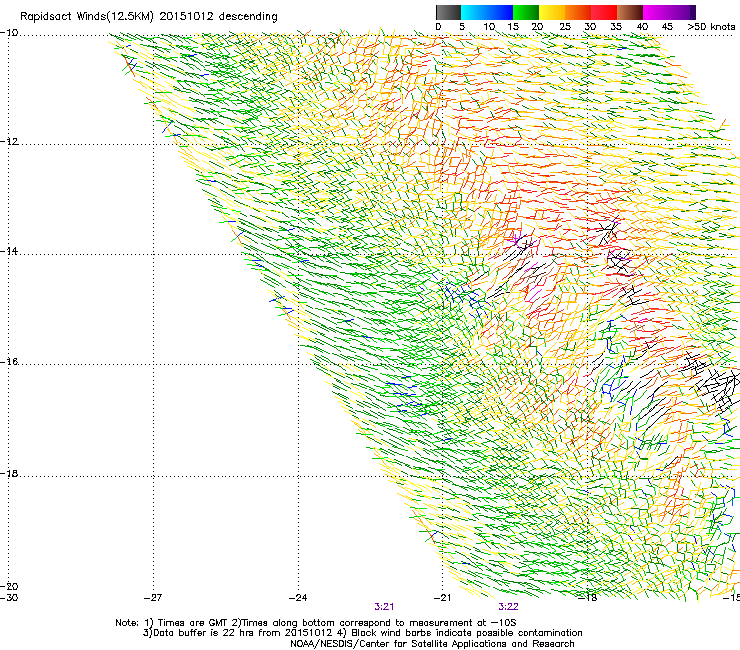
Task: Click the note line beginning 'Note: 1) Times are GMT'
Action: [x=316, y=623]
